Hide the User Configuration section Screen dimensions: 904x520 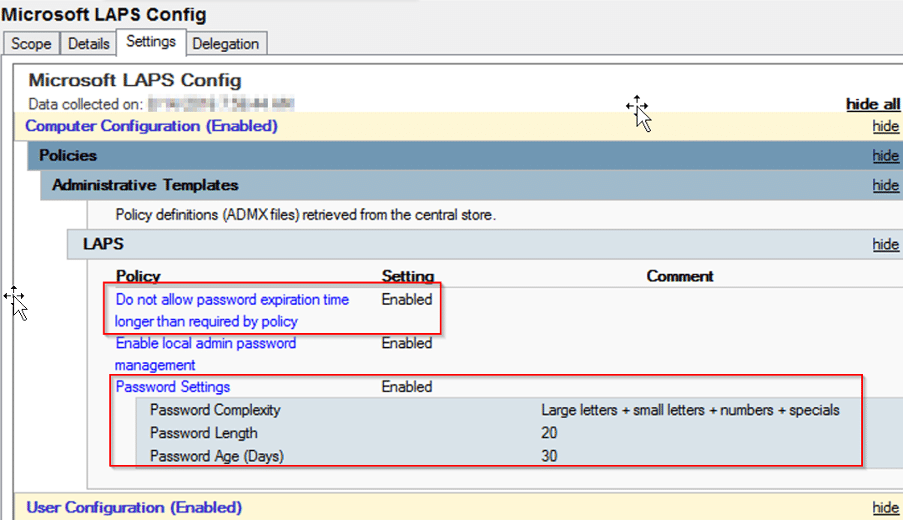(x=885, y=508)
